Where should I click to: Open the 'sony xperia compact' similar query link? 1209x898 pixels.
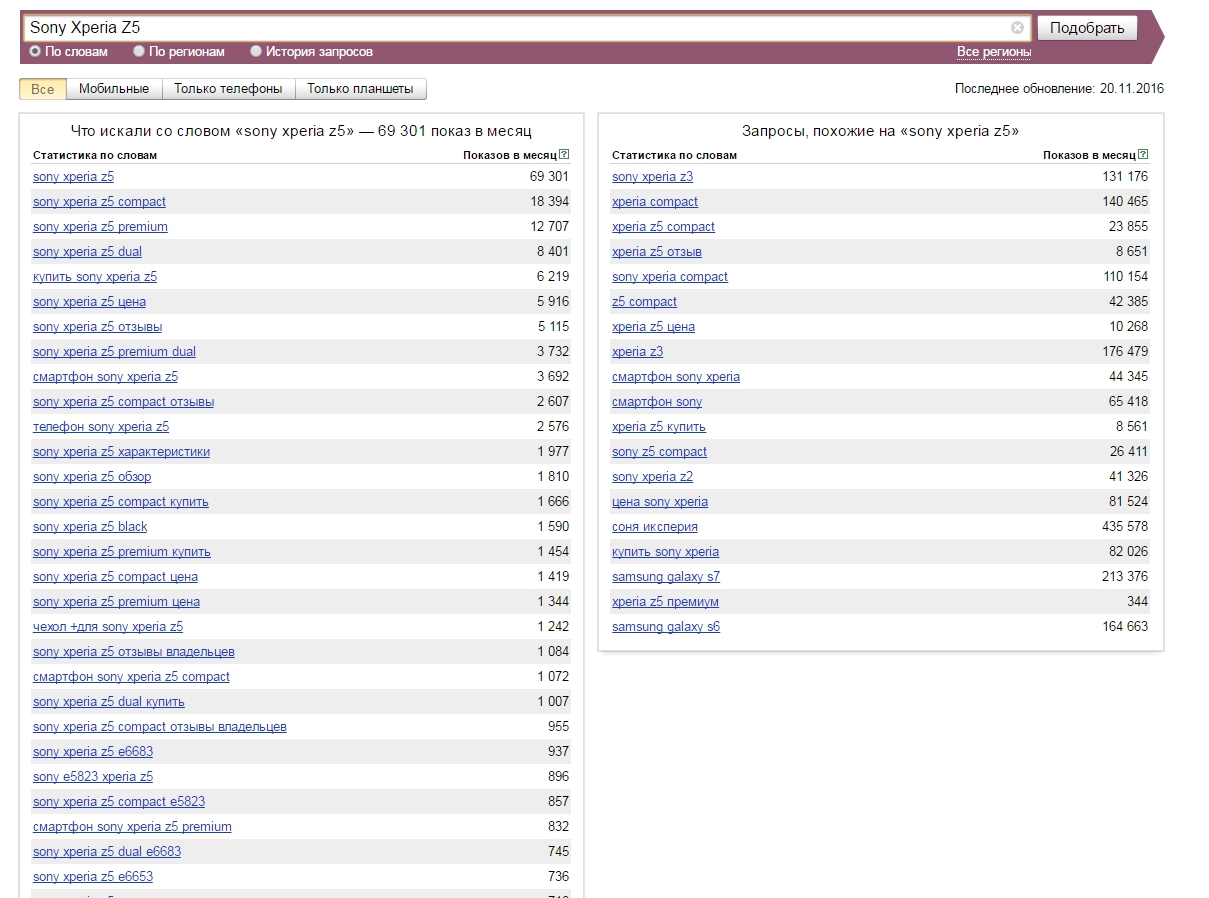point(670,277)
